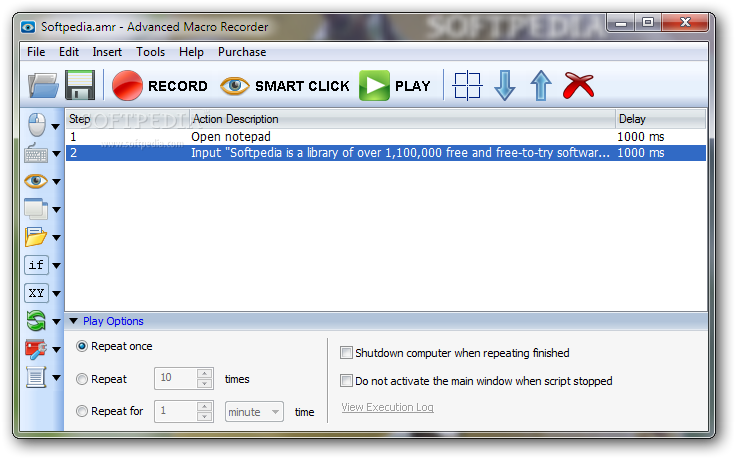Start recording with the red RECORD button
Screen dimensions: 736x459
[160, 86]
